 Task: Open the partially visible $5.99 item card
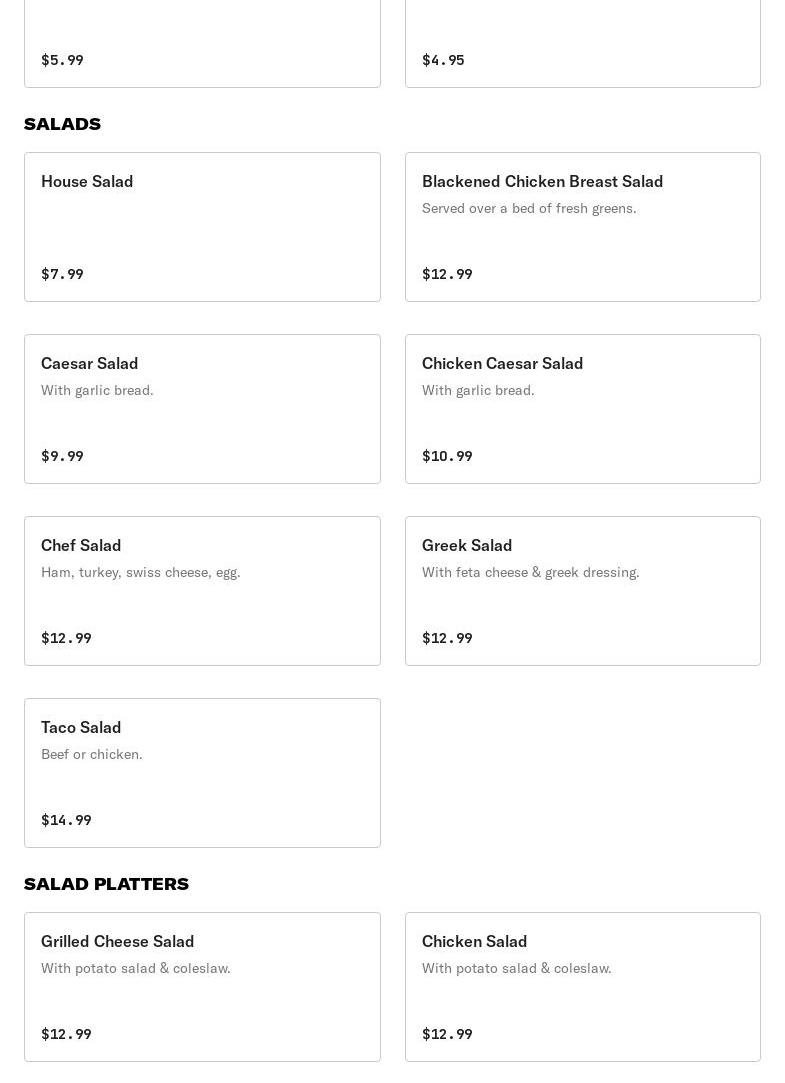click(202, 44)
